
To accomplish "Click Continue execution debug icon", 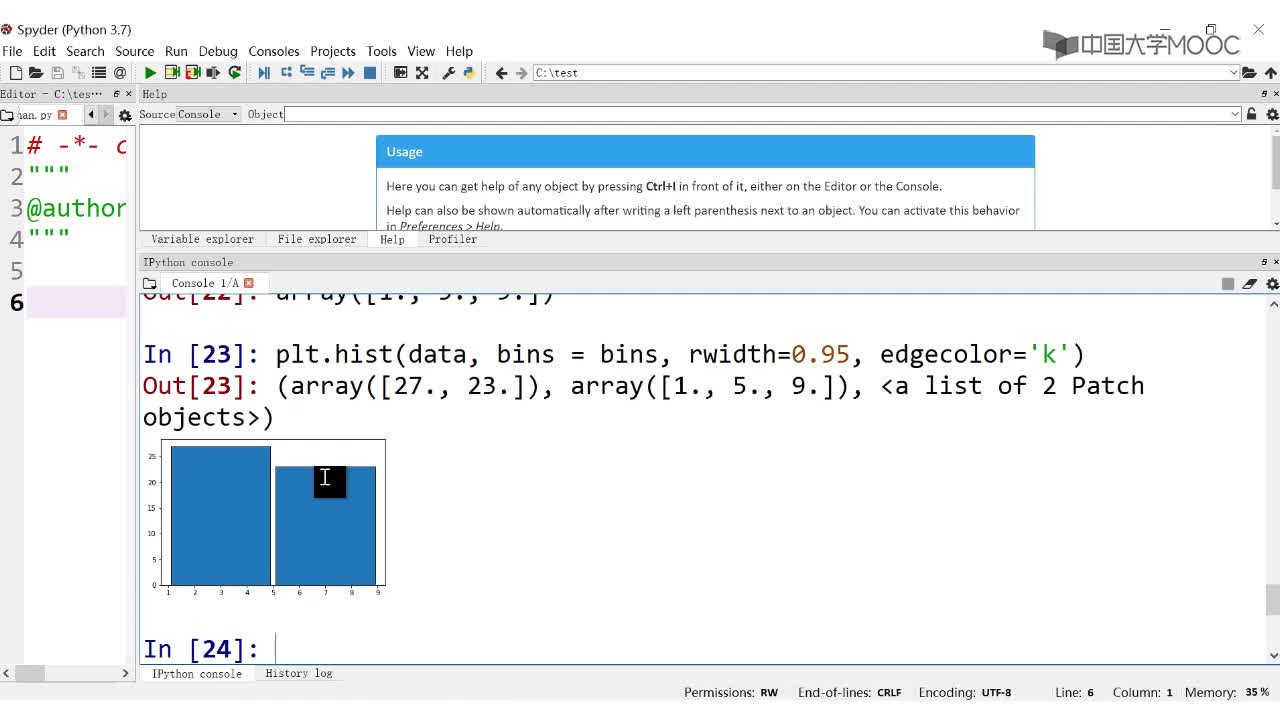I will pyautogui.click(x=348, y=73).
